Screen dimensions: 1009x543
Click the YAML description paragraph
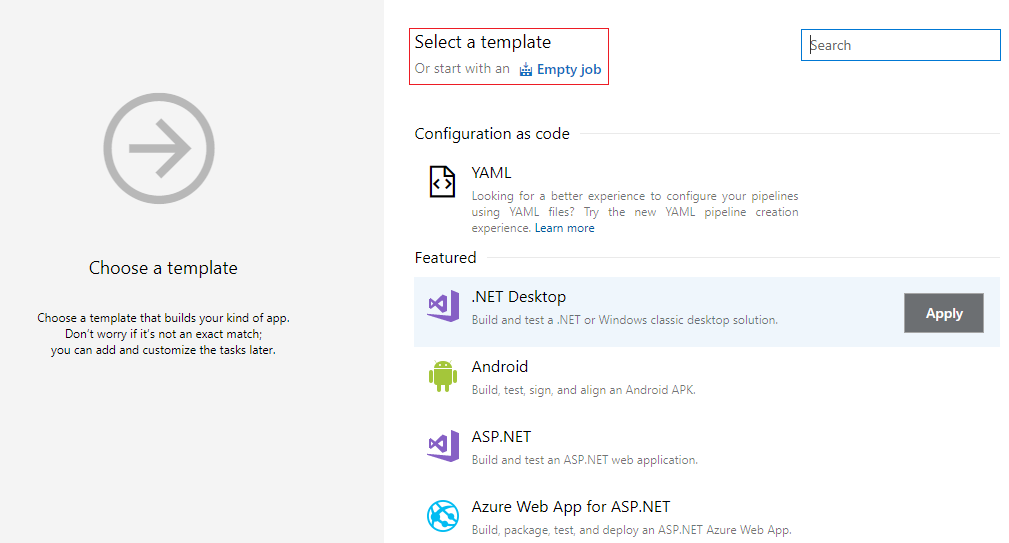click(634, 212)
